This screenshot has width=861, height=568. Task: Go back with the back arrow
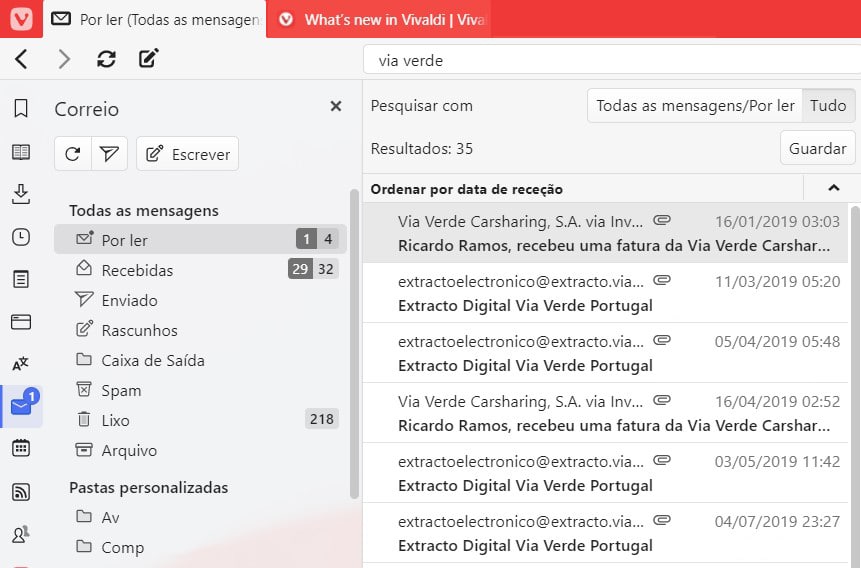[21, 59]
